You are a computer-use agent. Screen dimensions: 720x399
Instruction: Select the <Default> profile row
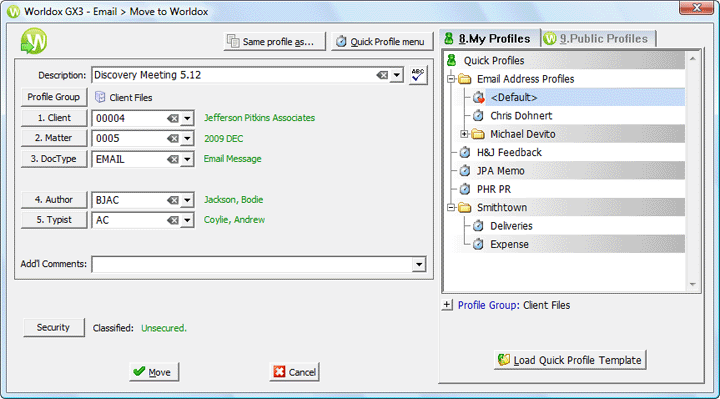click(x=585, y=97)
